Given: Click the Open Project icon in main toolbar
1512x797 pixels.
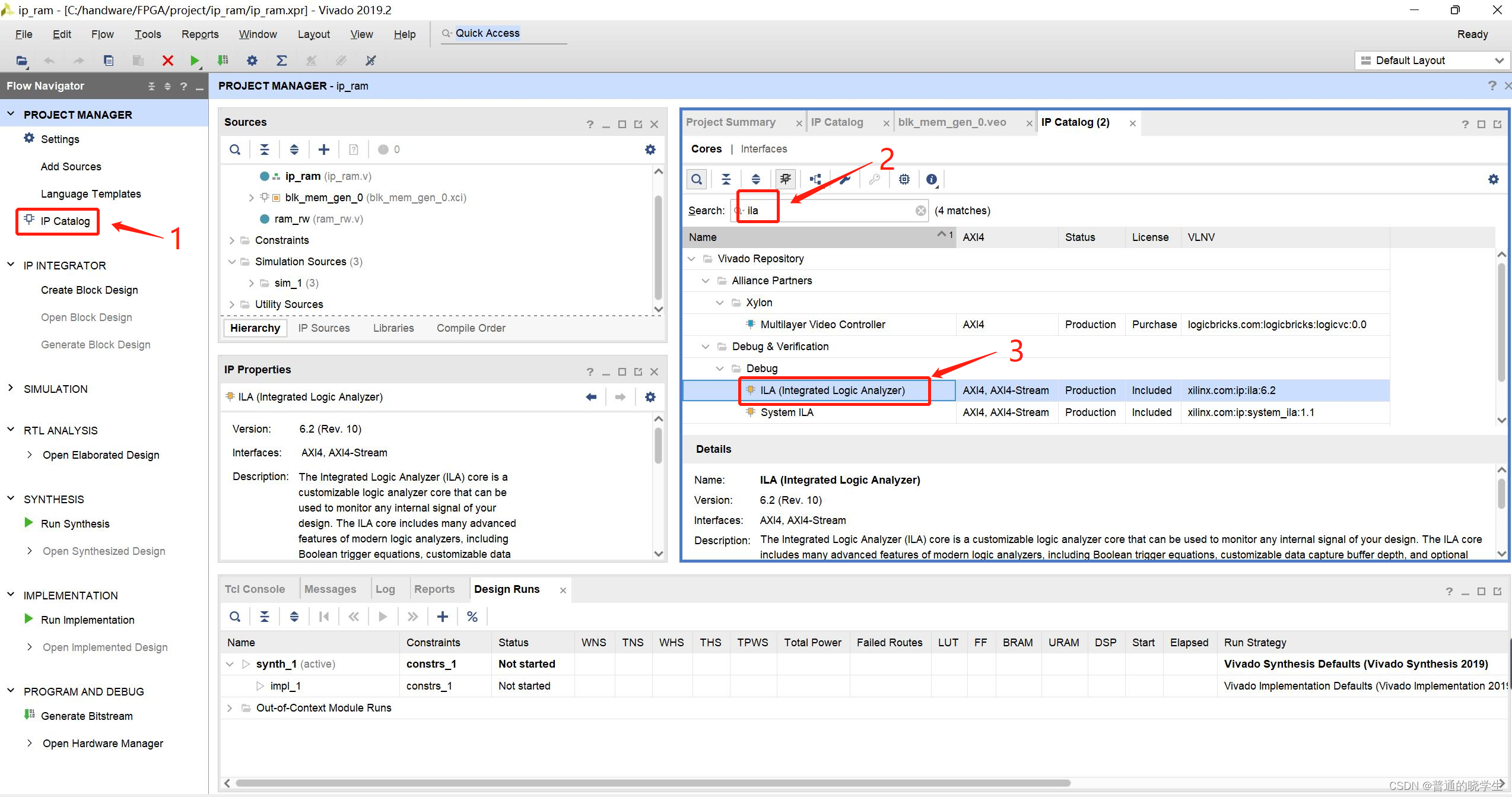Looking at the screenshot, I should click(22, 61).
